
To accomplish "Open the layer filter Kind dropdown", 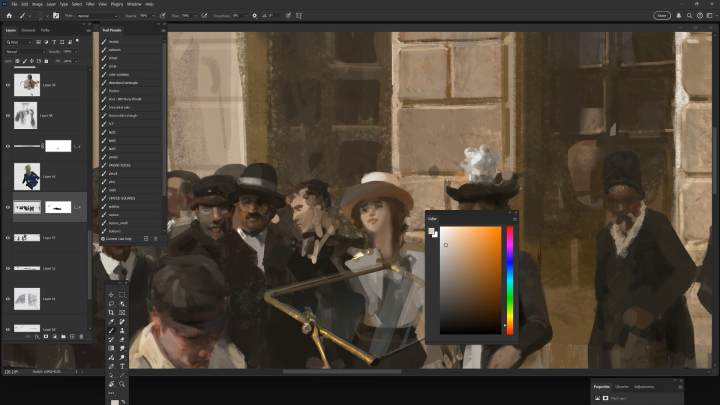I will coord(19,42).
